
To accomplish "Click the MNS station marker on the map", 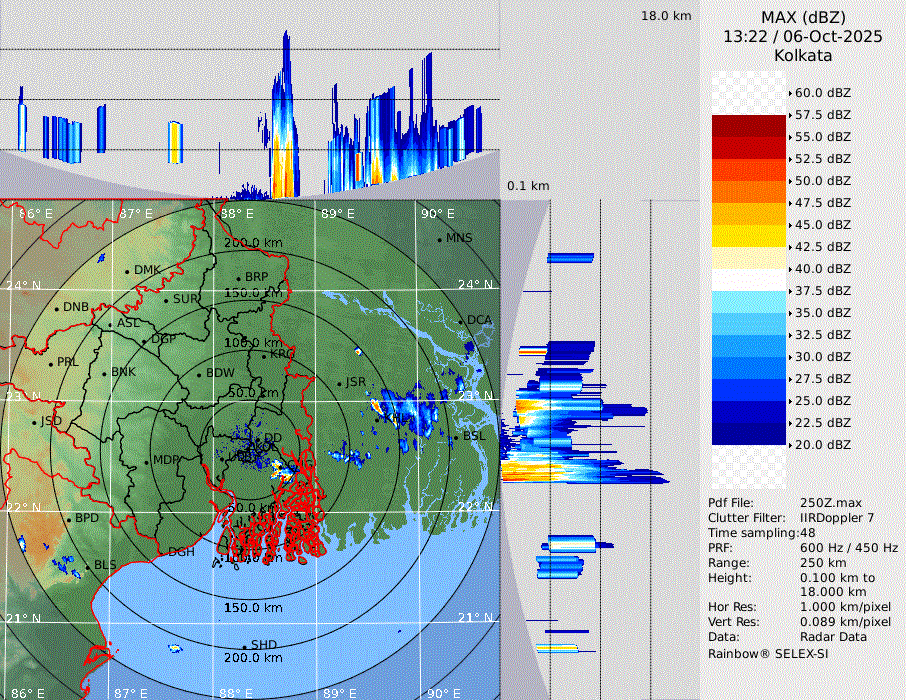I will click(x=440, y=239).
